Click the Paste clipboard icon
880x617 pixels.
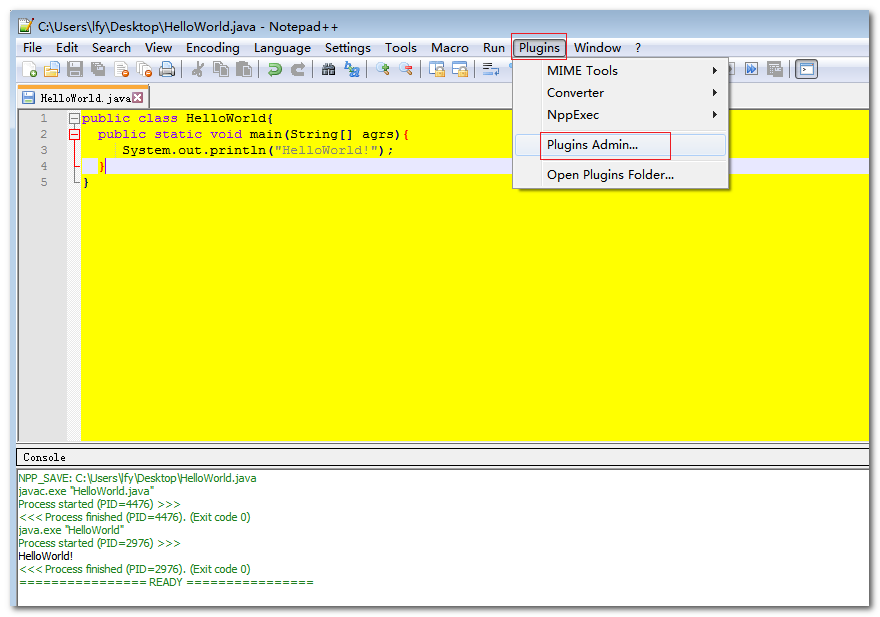244,70
